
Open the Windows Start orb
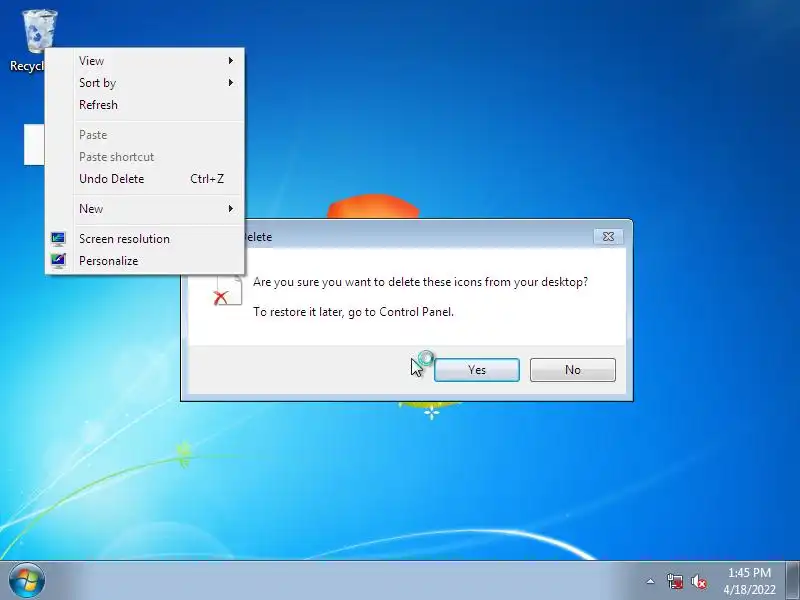(27, 581)
